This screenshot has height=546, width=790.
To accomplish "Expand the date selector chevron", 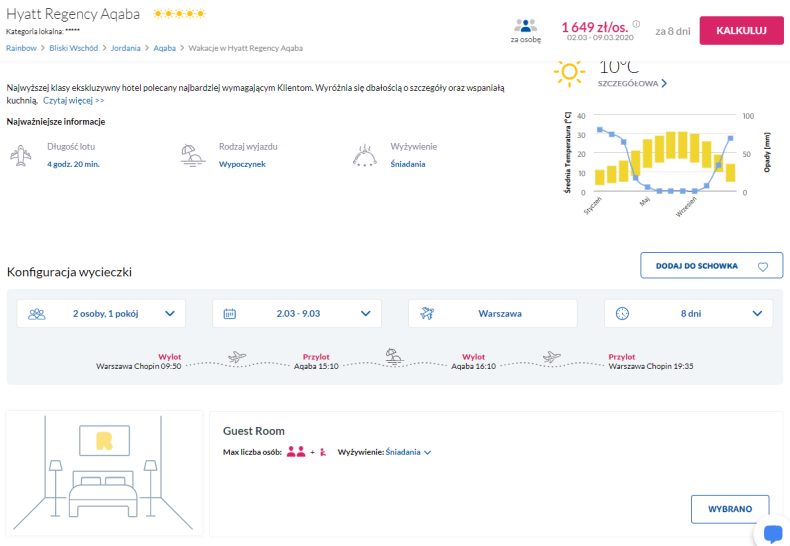I will coord(366,313).
